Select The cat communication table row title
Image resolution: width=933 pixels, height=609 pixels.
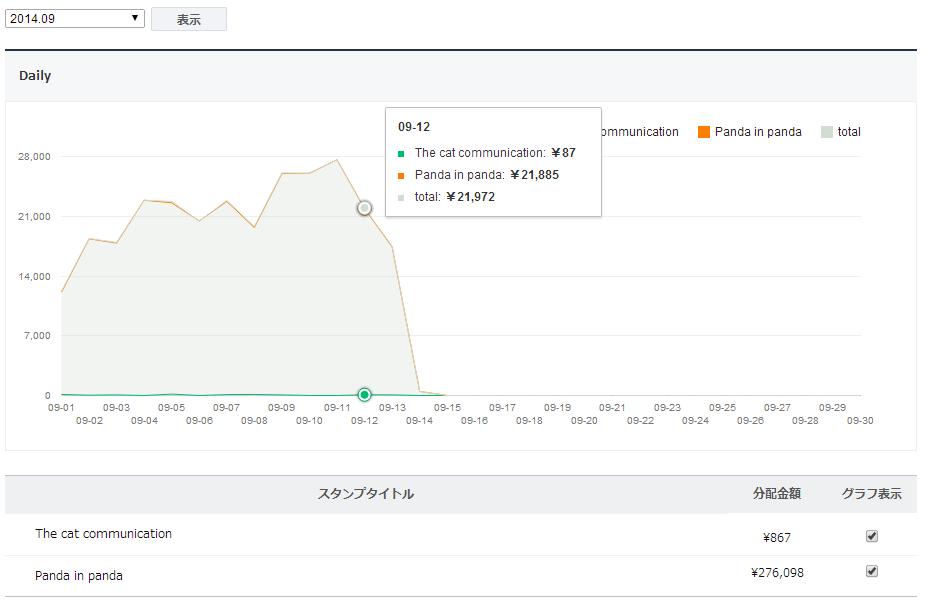click(103, 534)
